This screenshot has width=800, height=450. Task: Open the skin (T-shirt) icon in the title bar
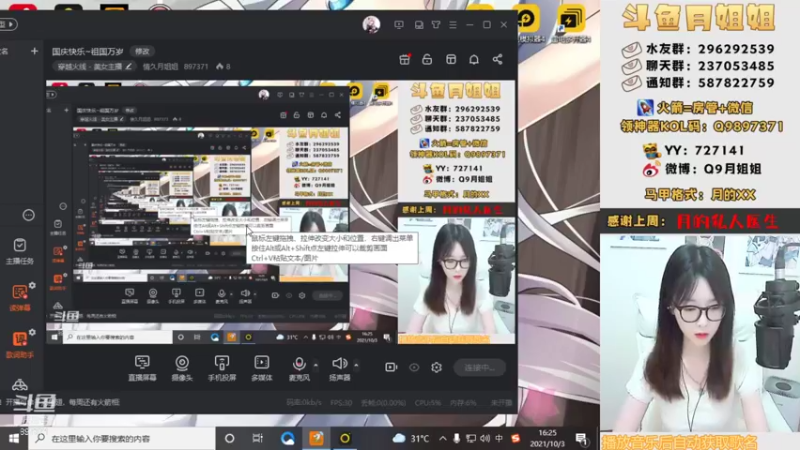(x=436, y=24)
